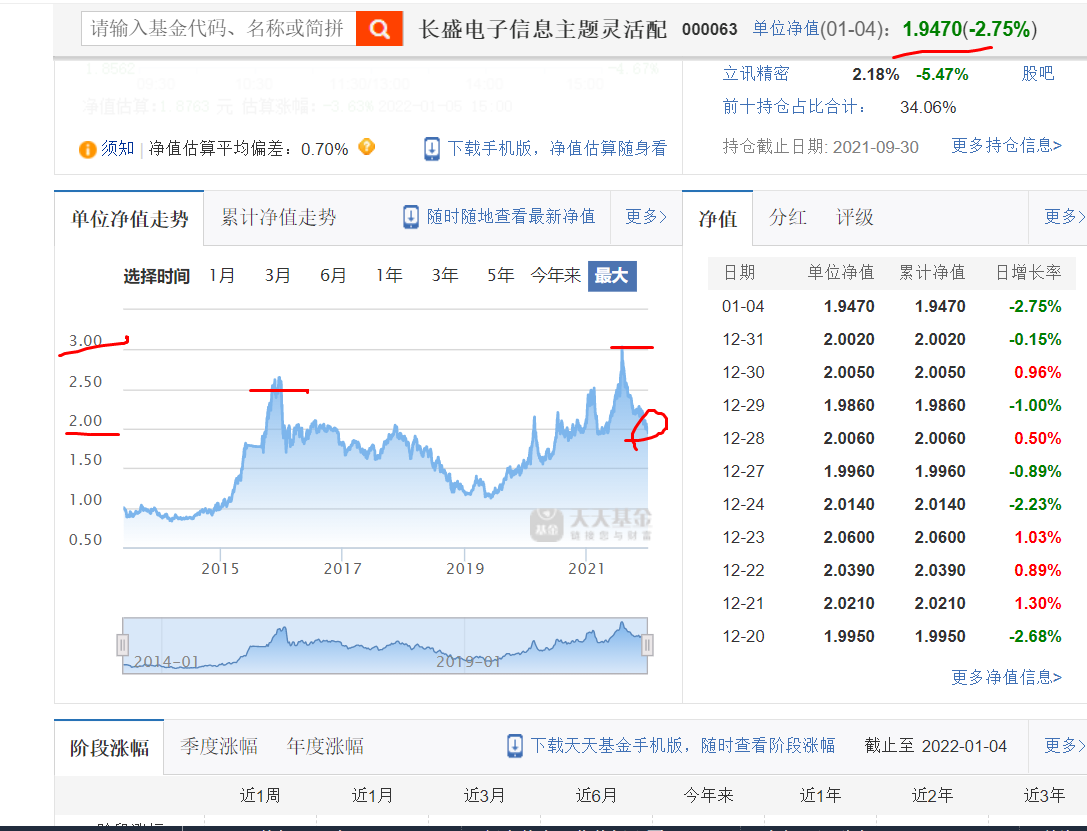Click the 12-24 daily growth -2.23%
The height and width of the screenshot is (831, 1087).
(1035, 505)
